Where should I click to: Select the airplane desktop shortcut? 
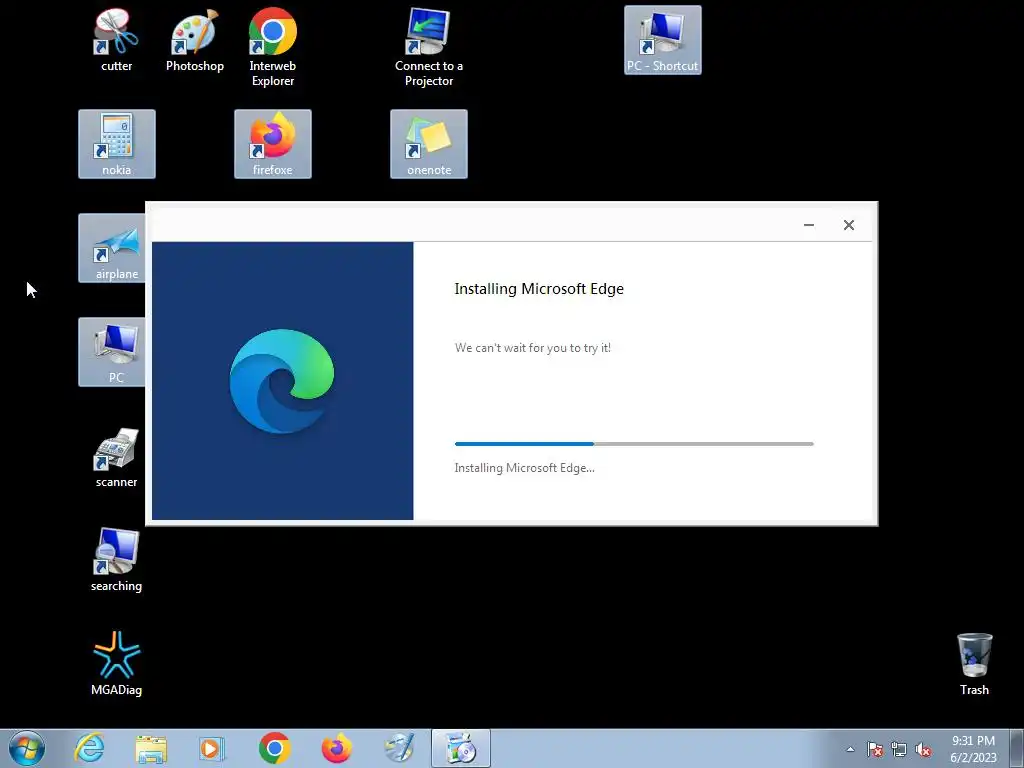click(112, 248)
